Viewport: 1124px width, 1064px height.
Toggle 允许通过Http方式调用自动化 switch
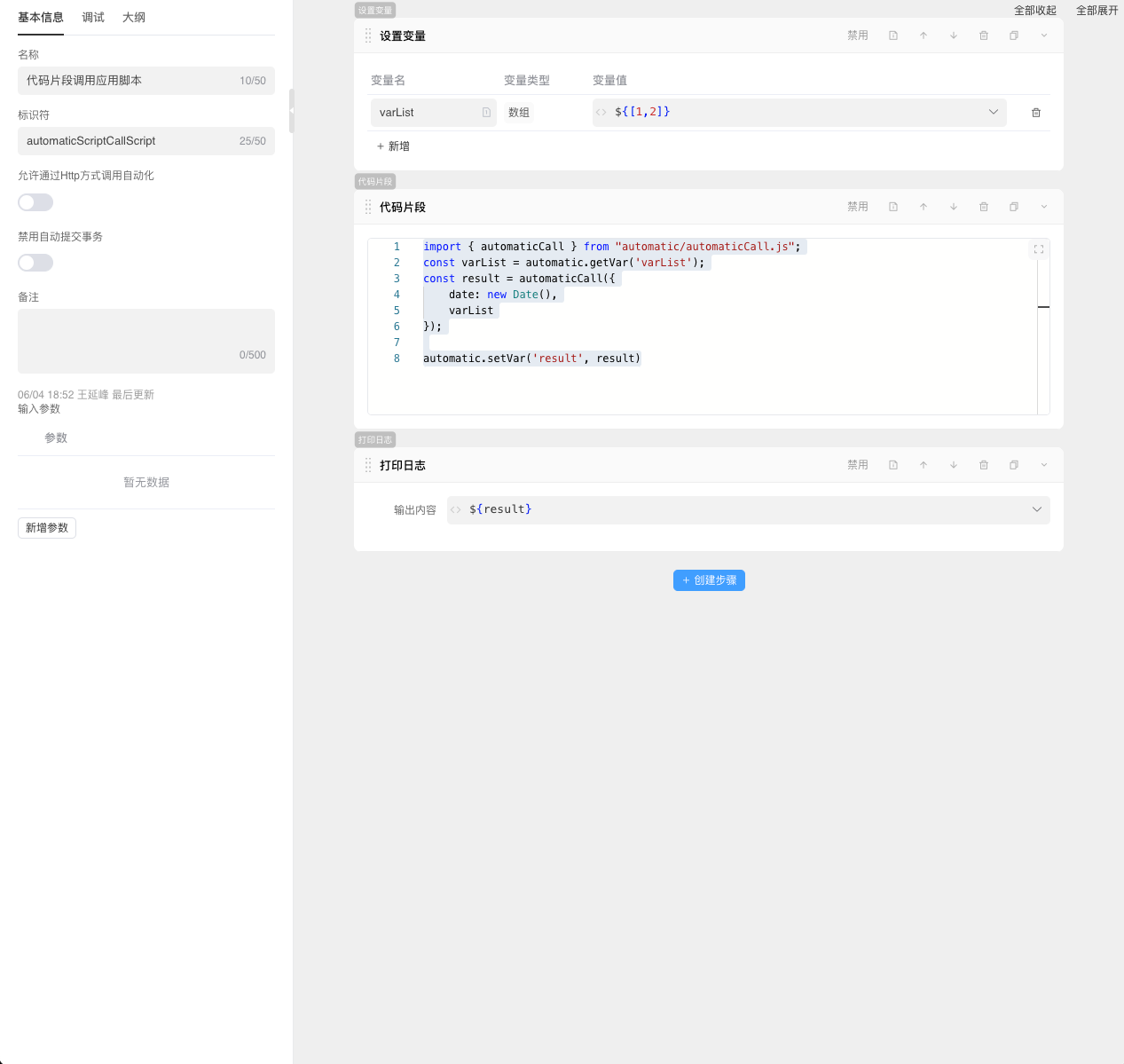coord(35,202)
